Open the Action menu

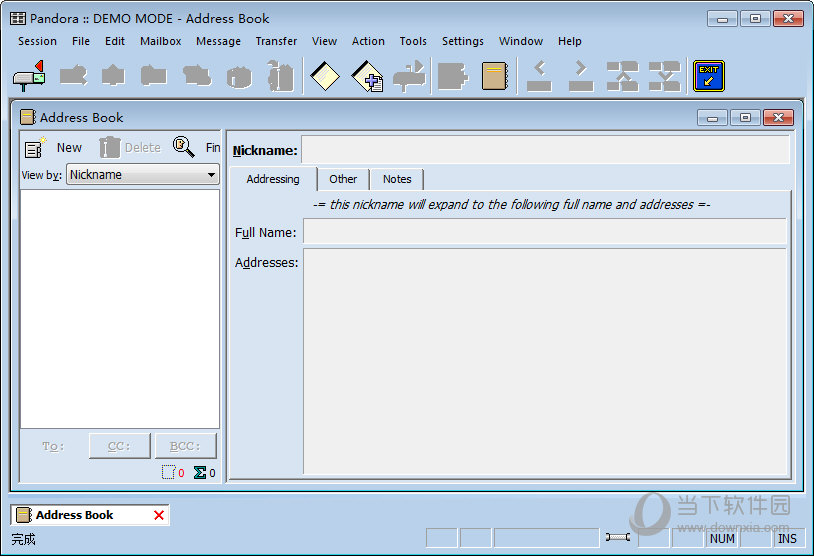(x=368, y=41)
